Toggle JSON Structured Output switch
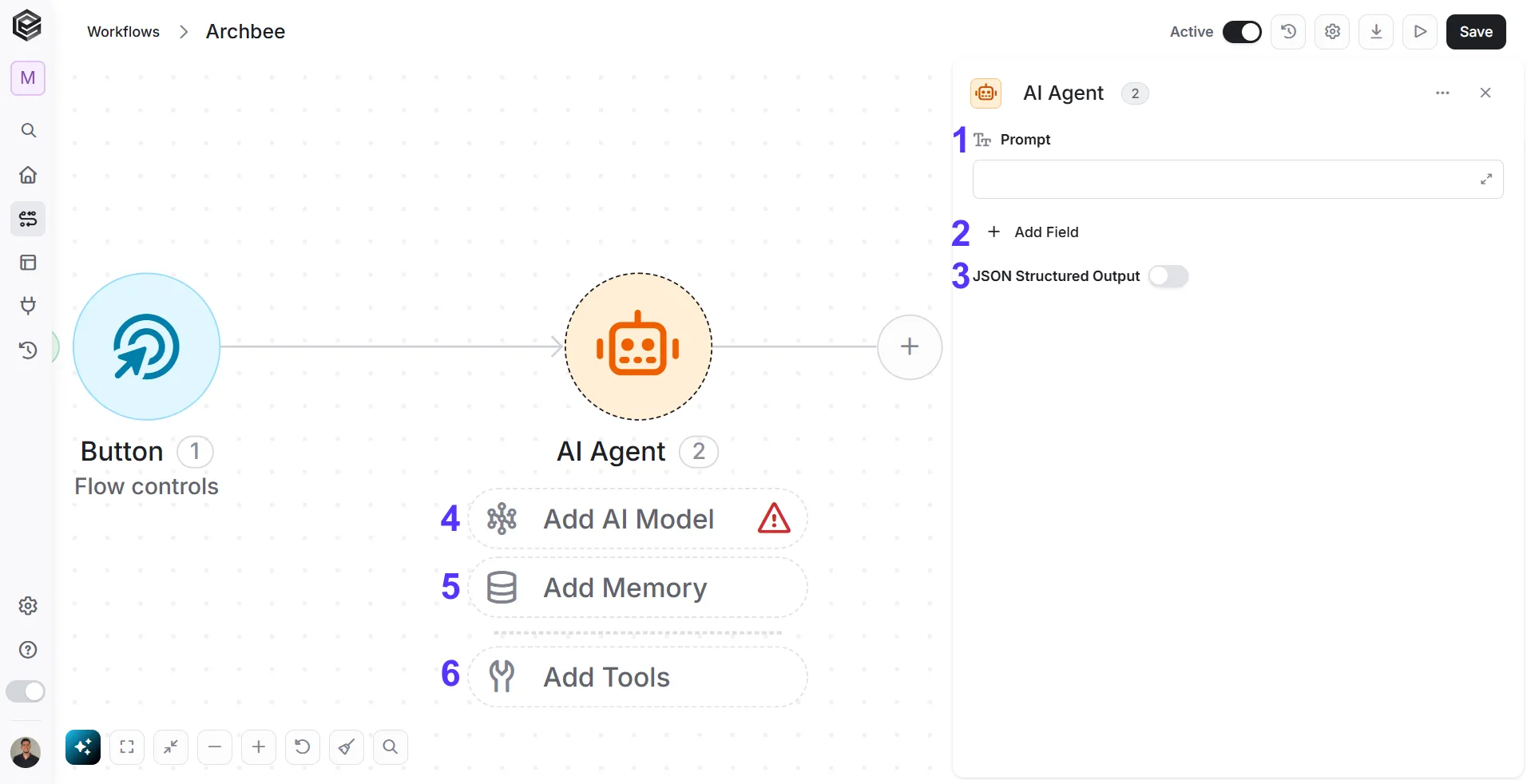This screenshot has height=784, width=1531. click(x=1168, y=276)
